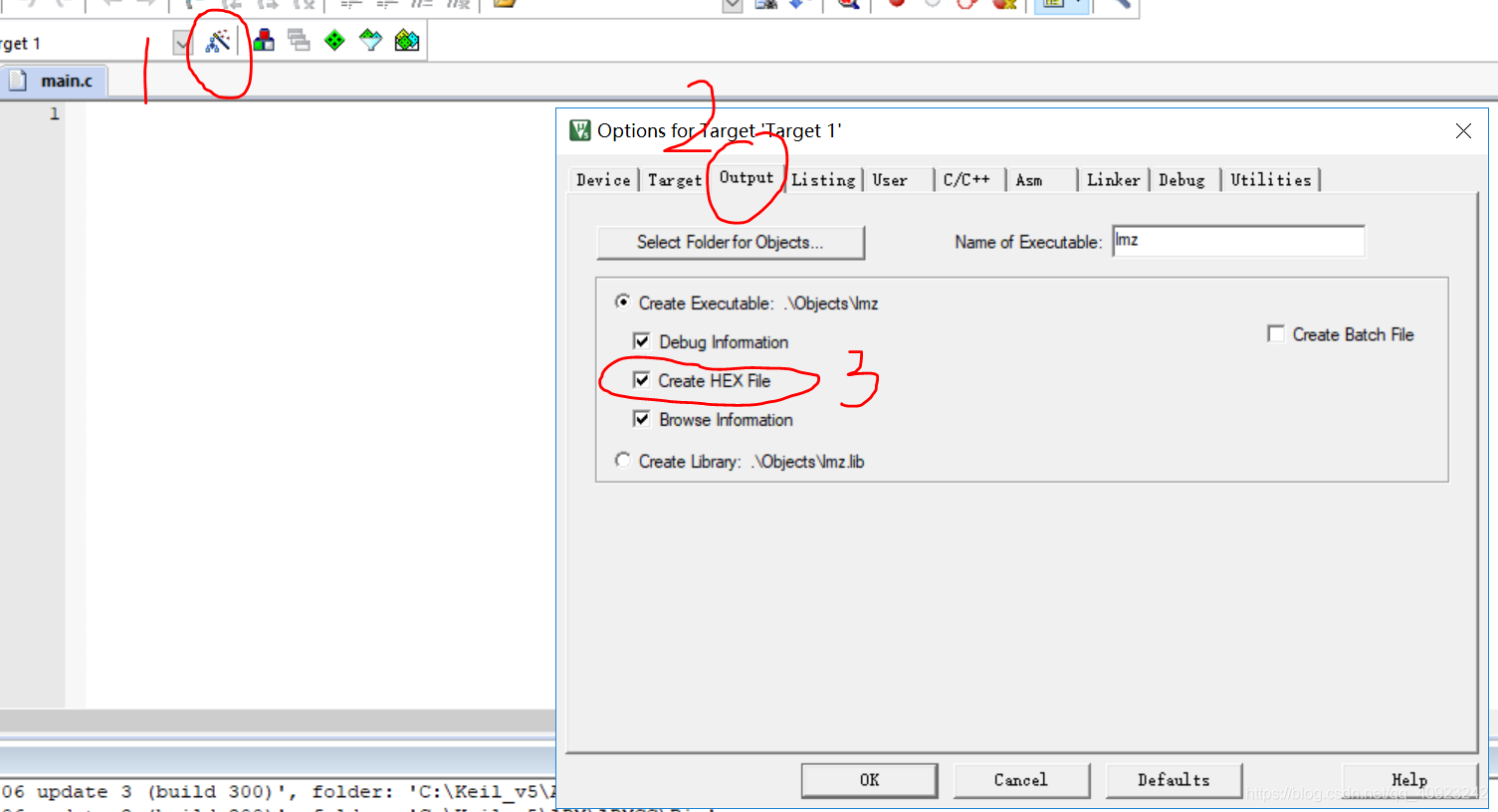Click line number 1 in editor gutter

coord(54,114)
